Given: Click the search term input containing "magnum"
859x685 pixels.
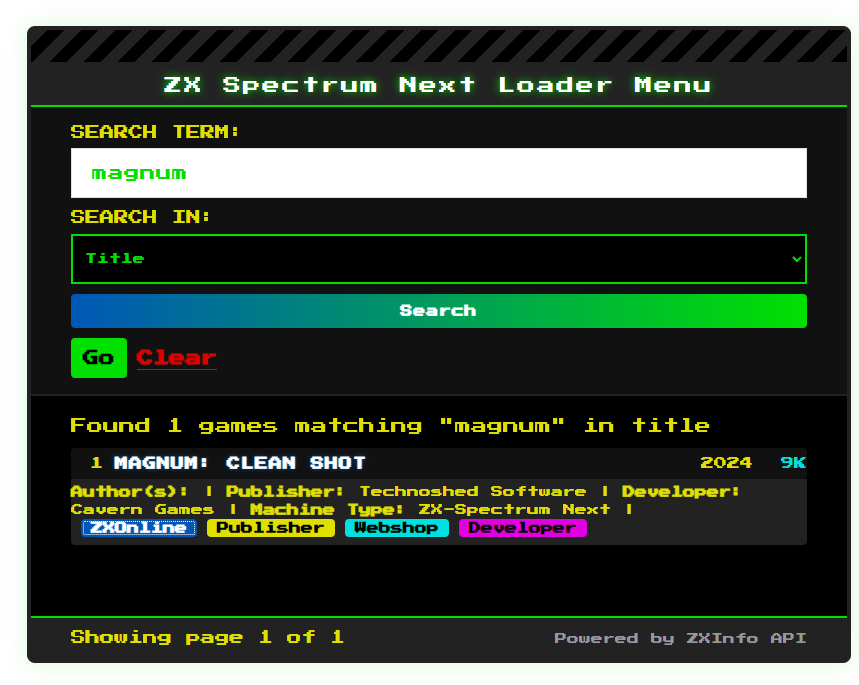Looking at the screenshot, I should (x=438, y=173).
